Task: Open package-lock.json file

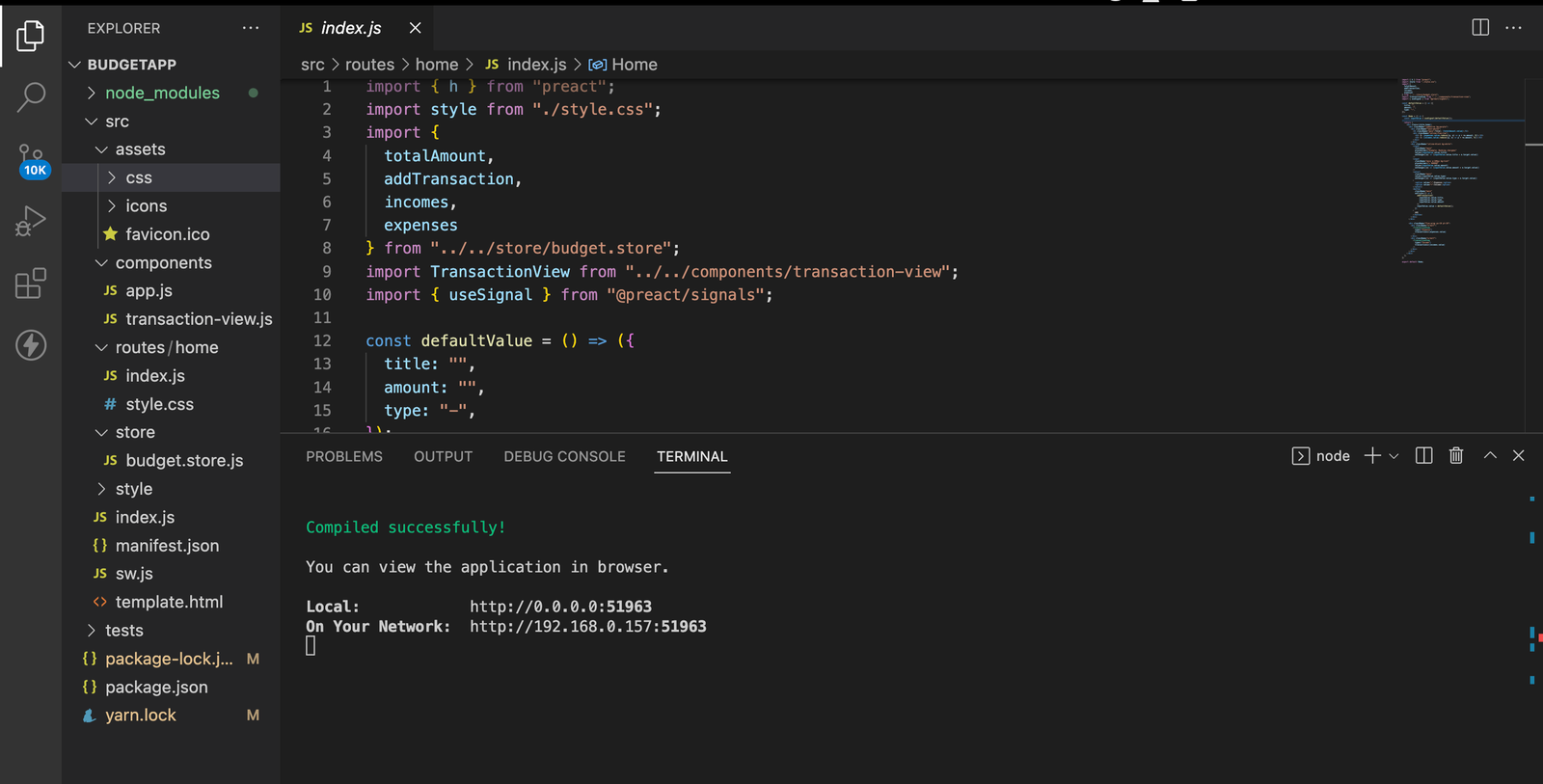Action: tap(169, 659)
